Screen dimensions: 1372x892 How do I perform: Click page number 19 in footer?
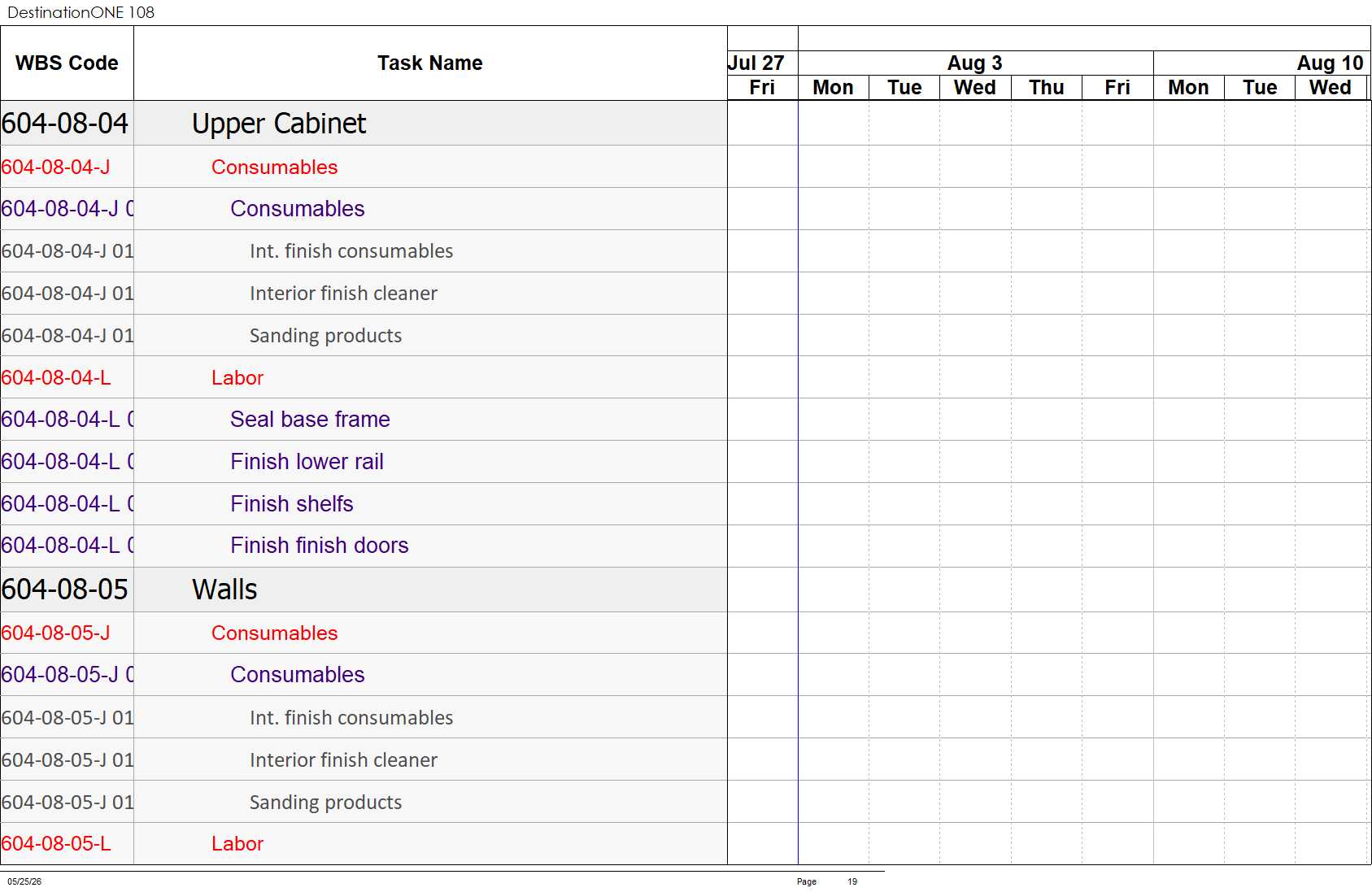pos(852,881)
